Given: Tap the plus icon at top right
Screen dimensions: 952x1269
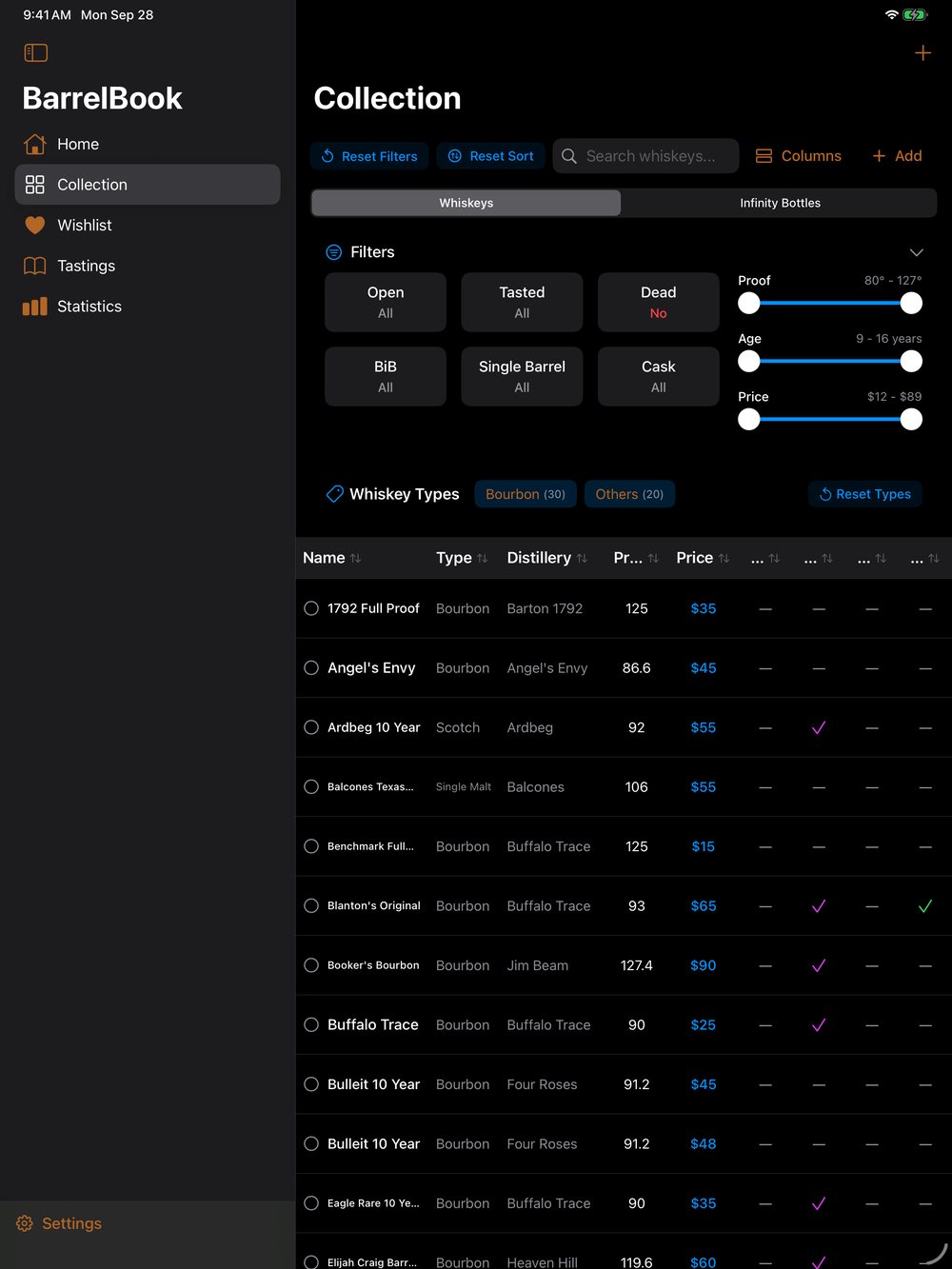Looking at the screenshot, I should pos(922,53).
